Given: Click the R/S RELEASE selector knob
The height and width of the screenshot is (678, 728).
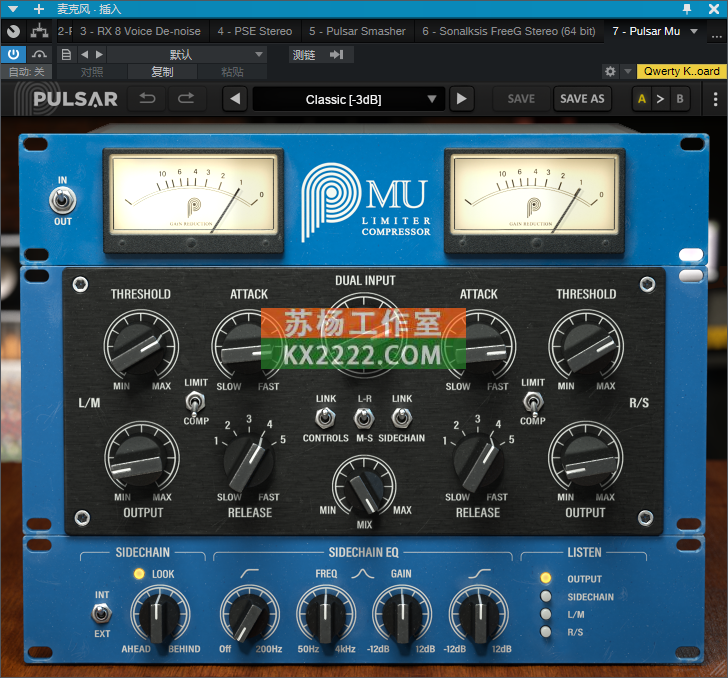Looking at the screenshot, I should click(x=478, y=463).
